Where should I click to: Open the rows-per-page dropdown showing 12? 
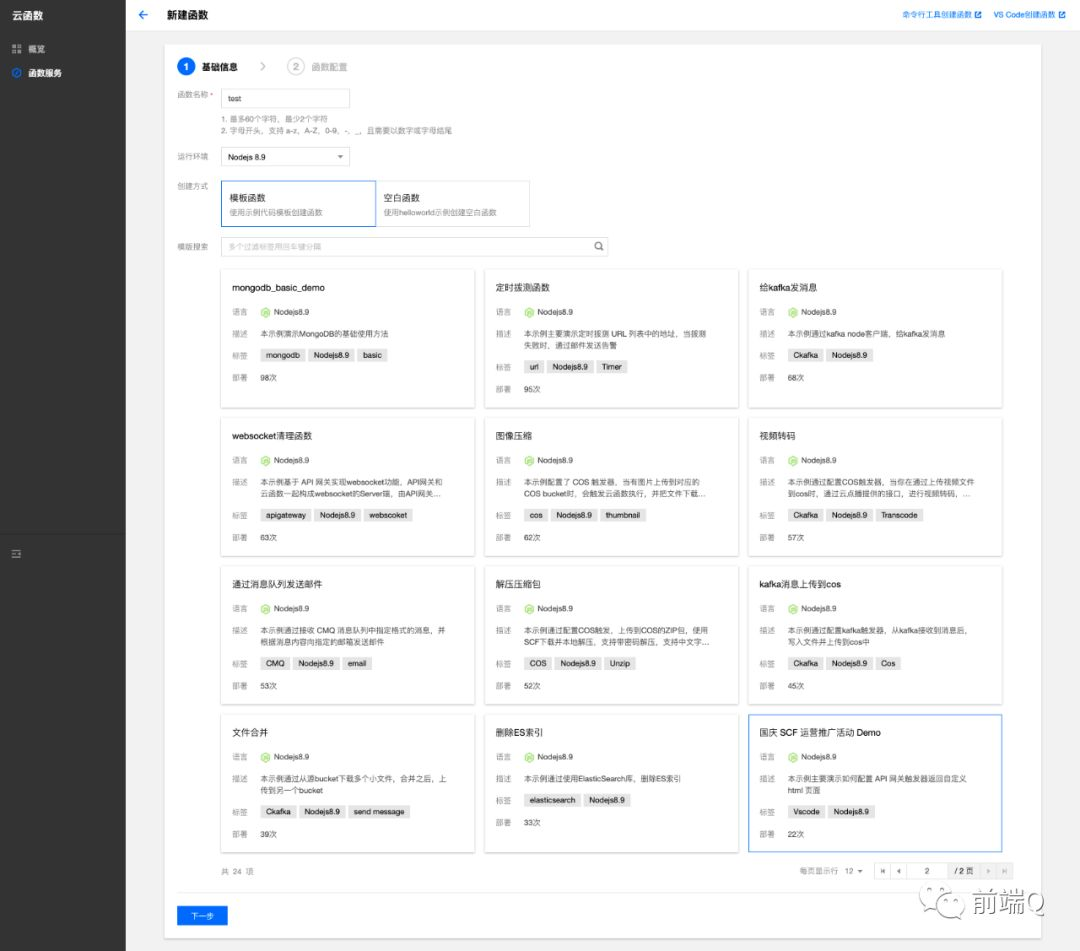(x=853, y=871)
